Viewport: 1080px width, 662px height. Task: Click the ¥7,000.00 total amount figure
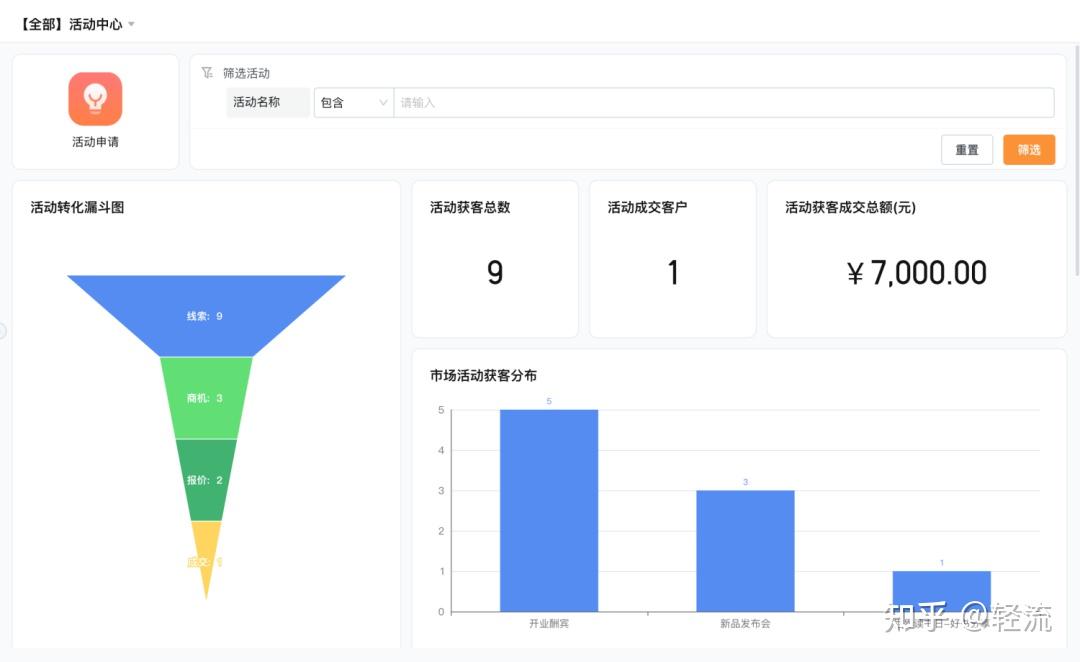click(916, 272)
